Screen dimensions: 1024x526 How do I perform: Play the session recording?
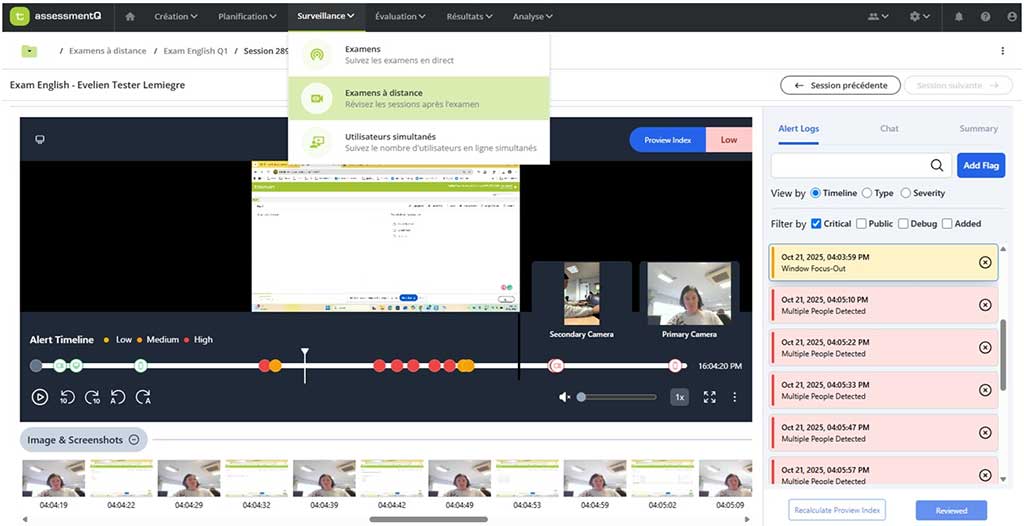(x=40, y=397)
